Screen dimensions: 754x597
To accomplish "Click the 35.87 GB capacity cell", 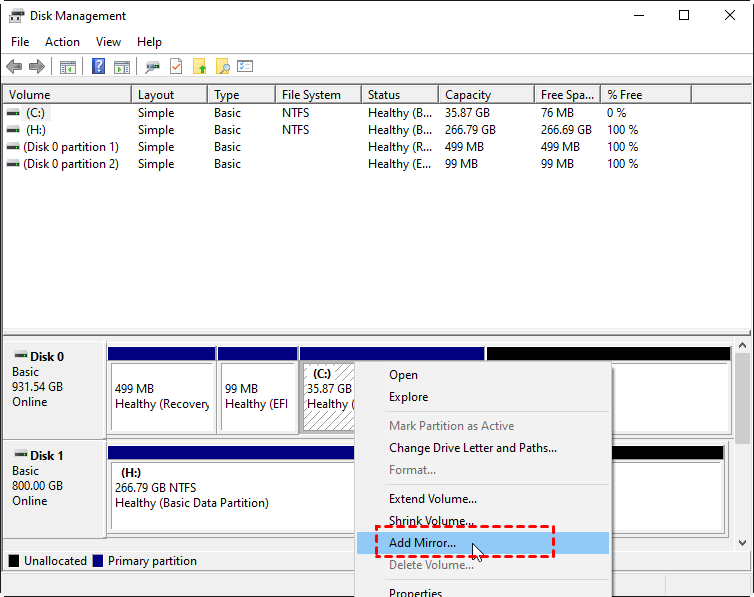I will (467, 113).
